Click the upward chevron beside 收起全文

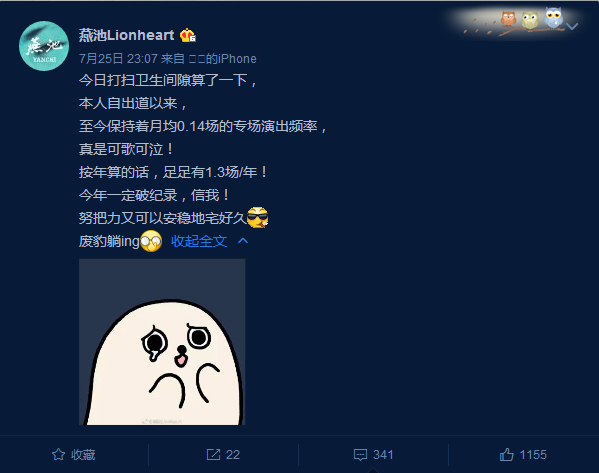243,241
